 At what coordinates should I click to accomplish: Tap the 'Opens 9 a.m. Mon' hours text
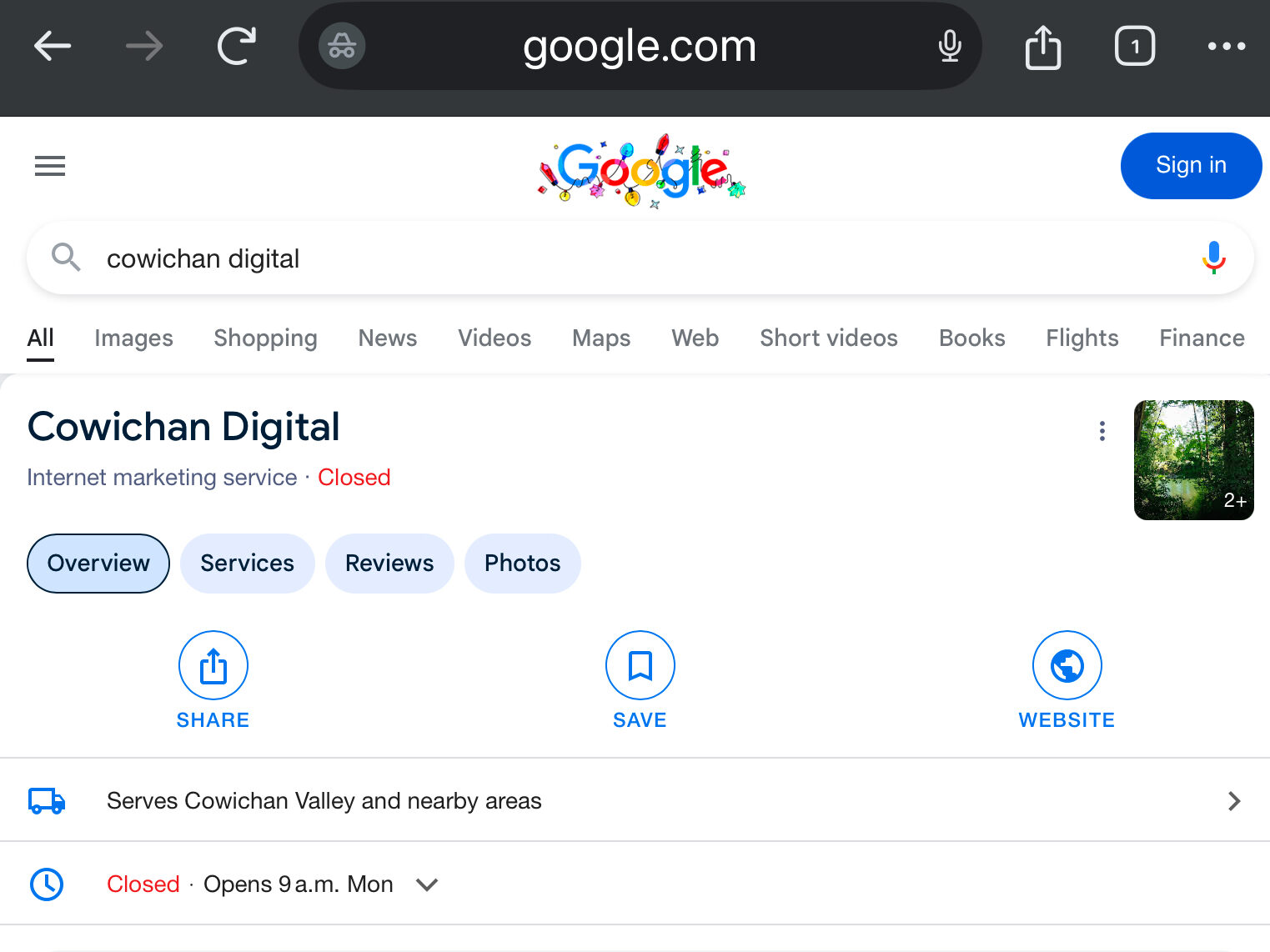tap(299, 884)
